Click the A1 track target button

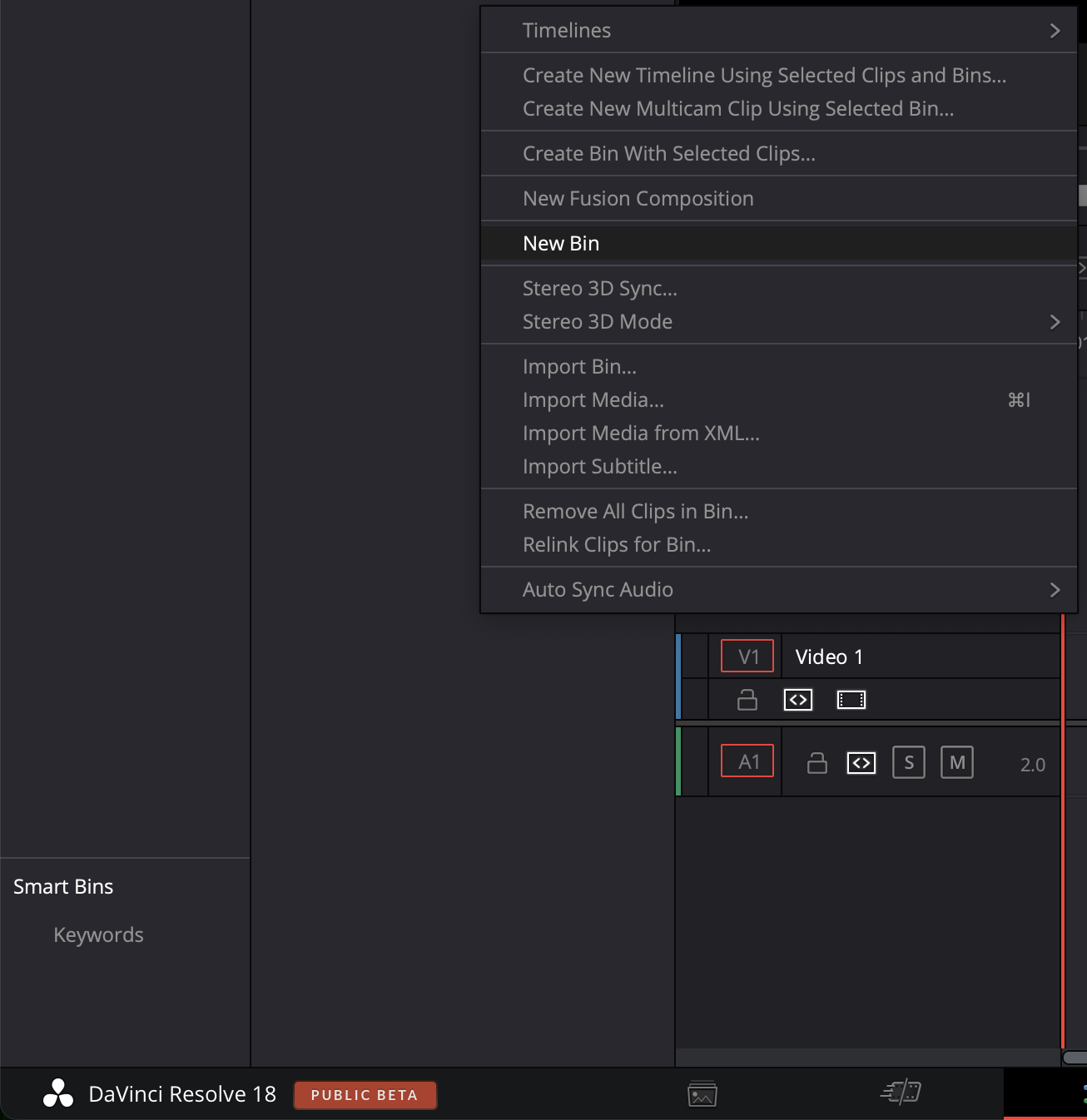click(x=747, y=760)
